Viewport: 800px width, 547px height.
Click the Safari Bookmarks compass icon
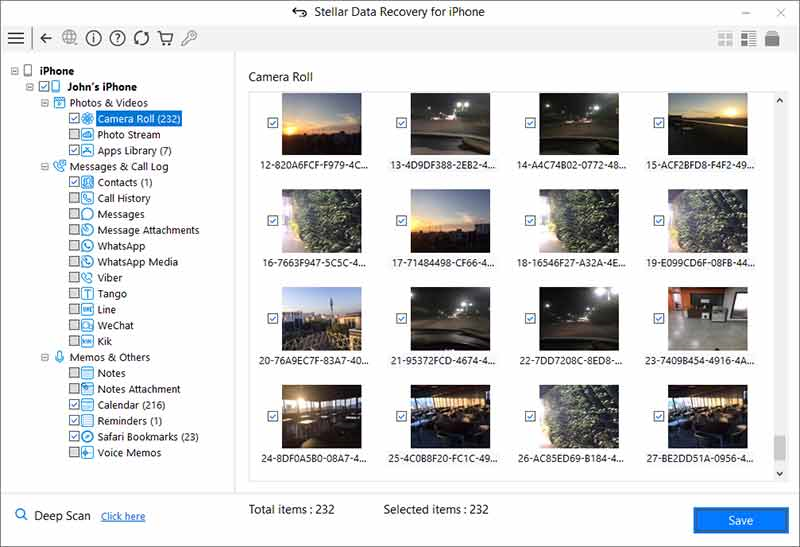point(88,436)
